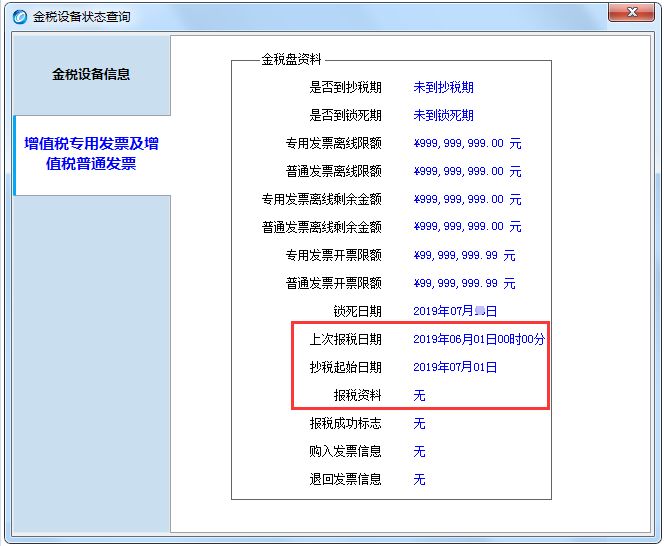Click the 普通发票开票限额 label

334,283
